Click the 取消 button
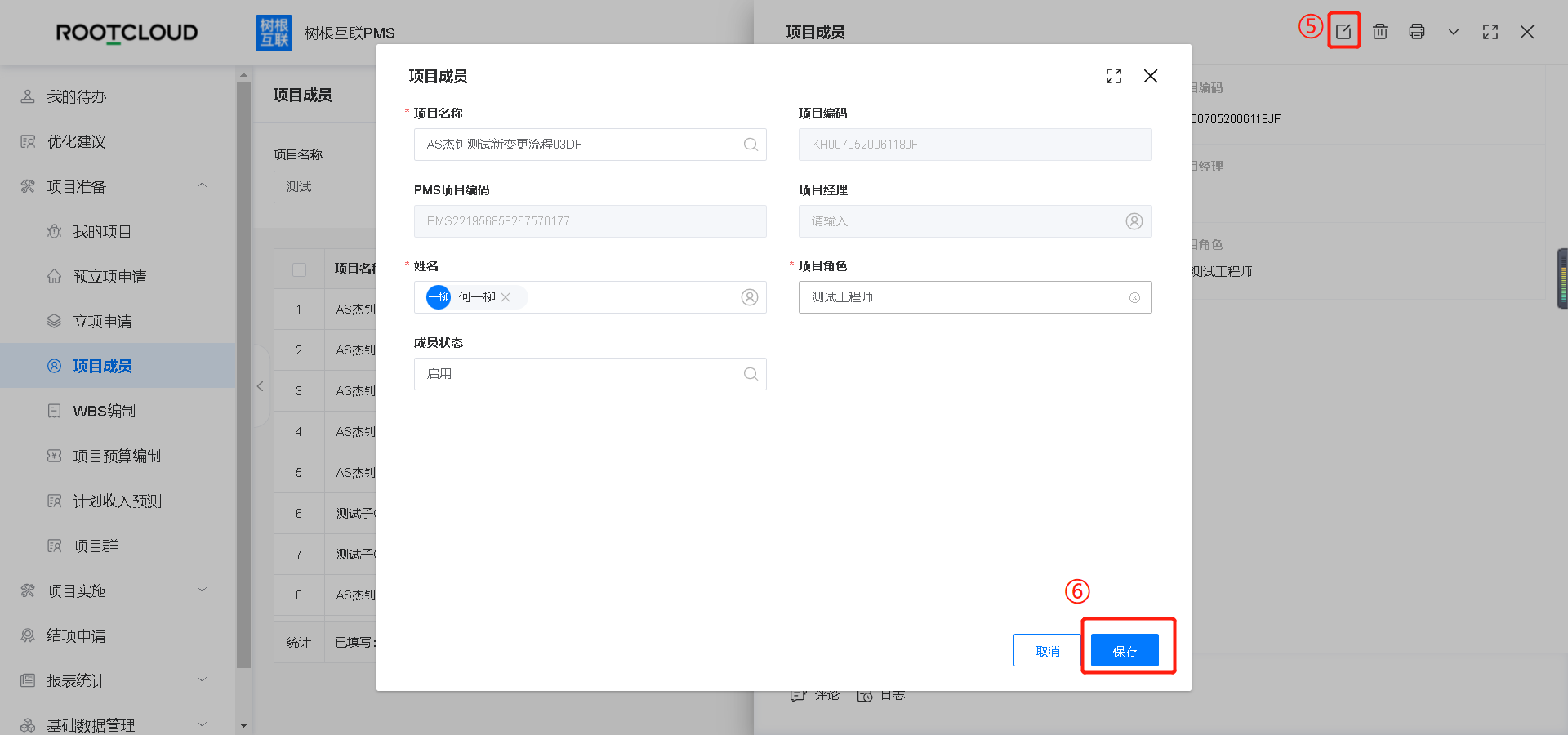 tap(1048, 650)
